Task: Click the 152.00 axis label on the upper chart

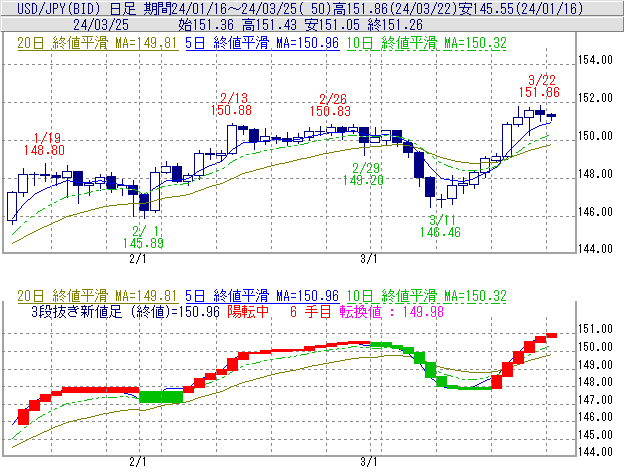Action: (595, 98)
